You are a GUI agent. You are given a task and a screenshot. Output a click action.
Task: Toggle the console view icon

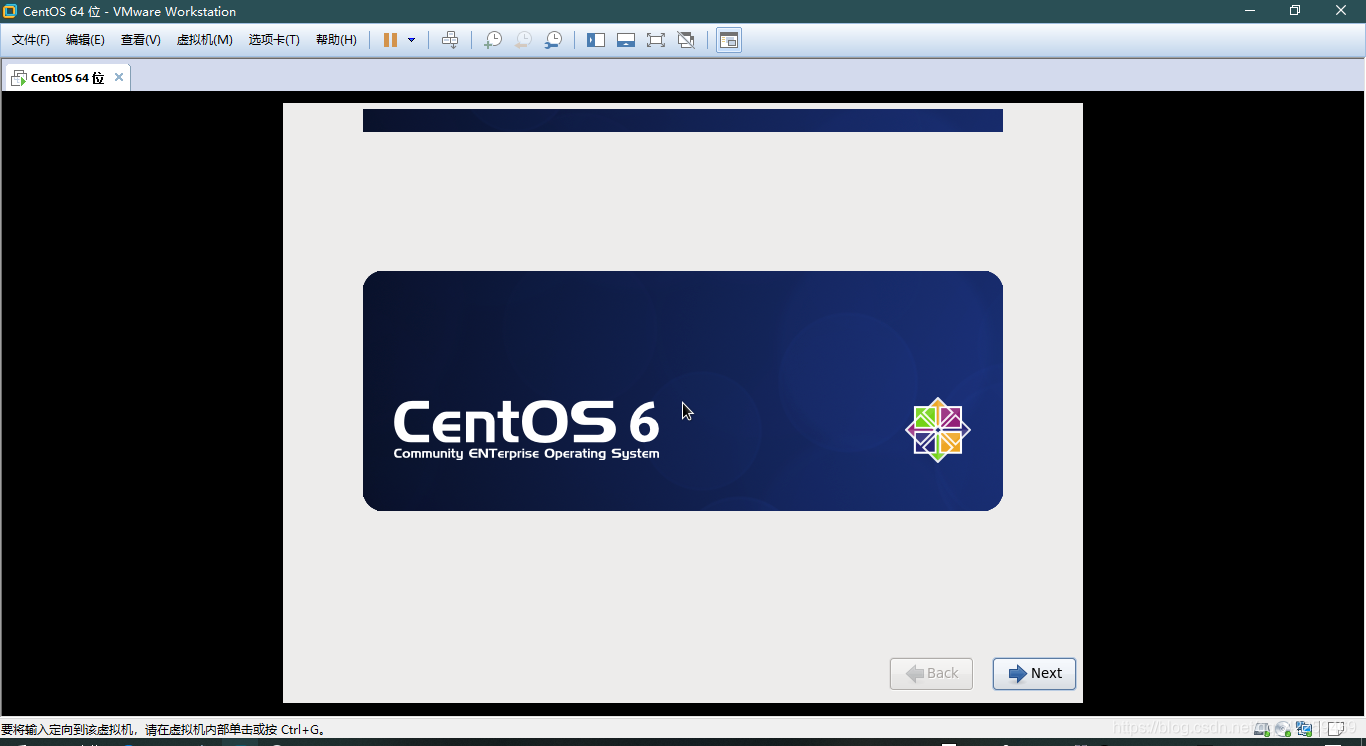click(x=729, y=40)
